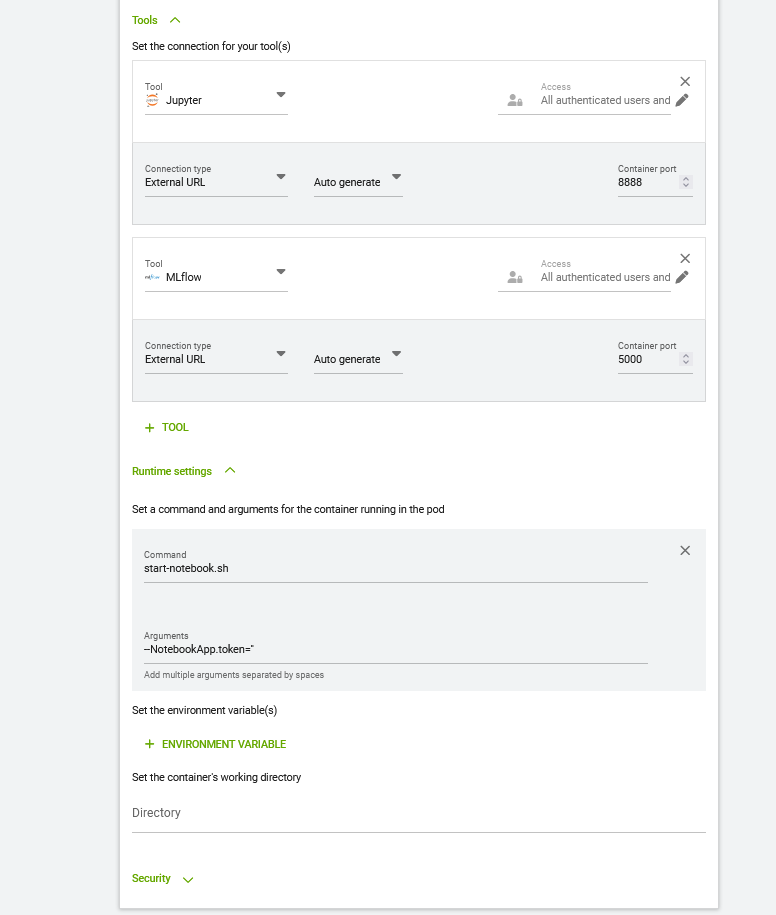776x915 pixels.
Task: Add another tool with the + TOOL button
Action: coord(166,428)
